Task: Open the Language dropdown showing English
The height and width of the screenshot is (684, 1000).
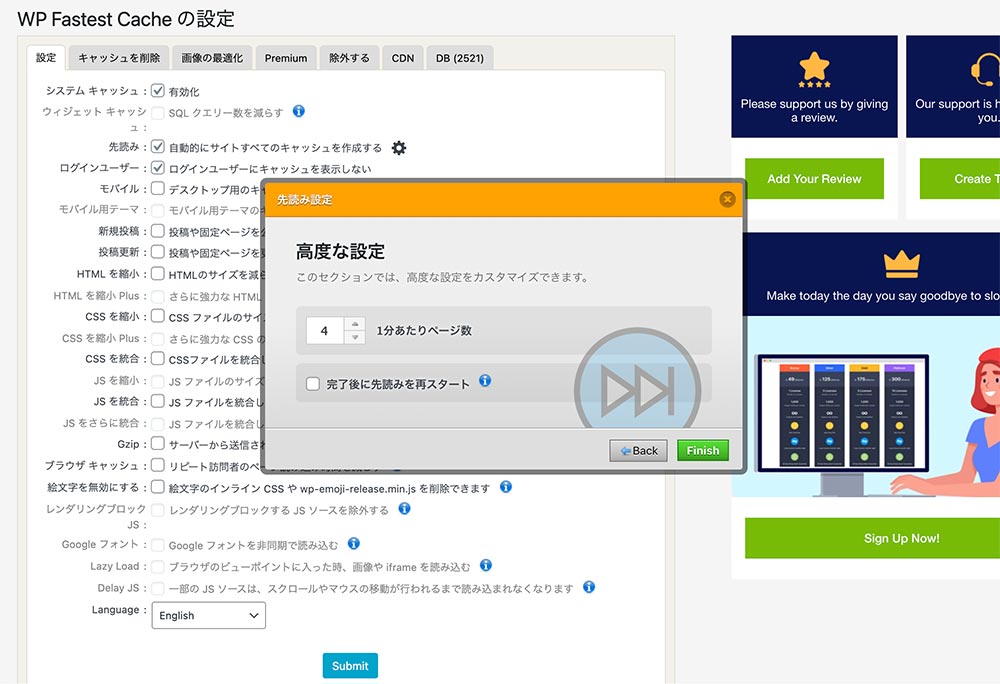Action: pos(208,615)
